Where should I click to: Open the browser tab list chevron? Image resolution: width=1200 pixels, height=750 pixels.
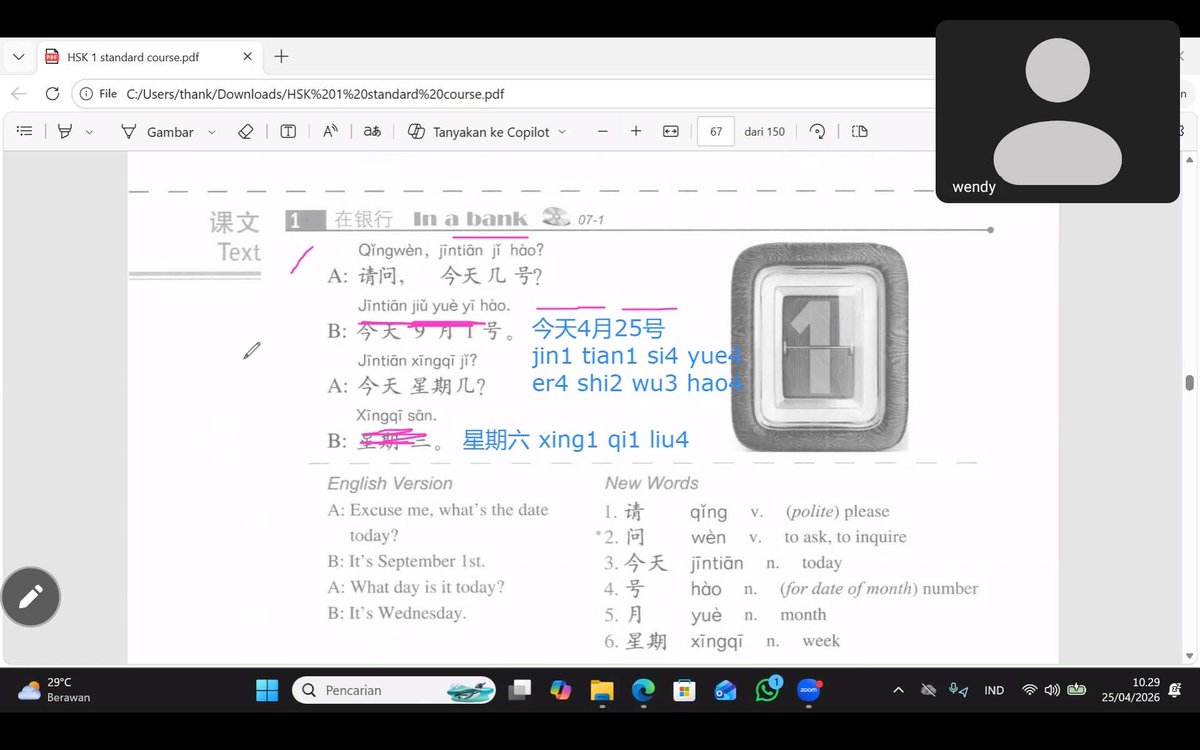tap(18, 57)
